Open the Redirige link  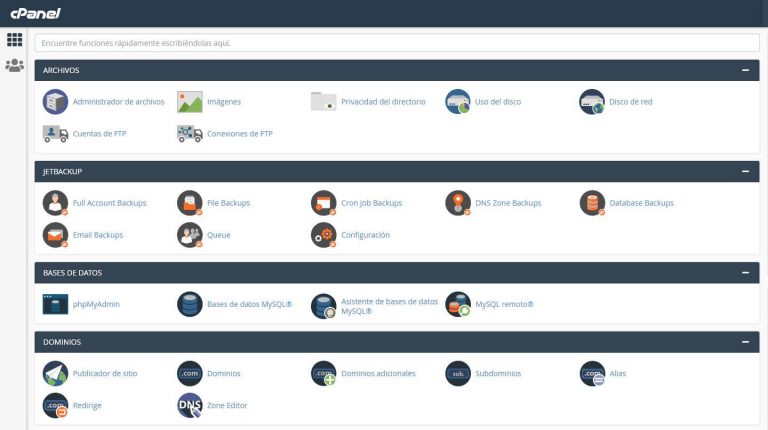tap(87, 406)
